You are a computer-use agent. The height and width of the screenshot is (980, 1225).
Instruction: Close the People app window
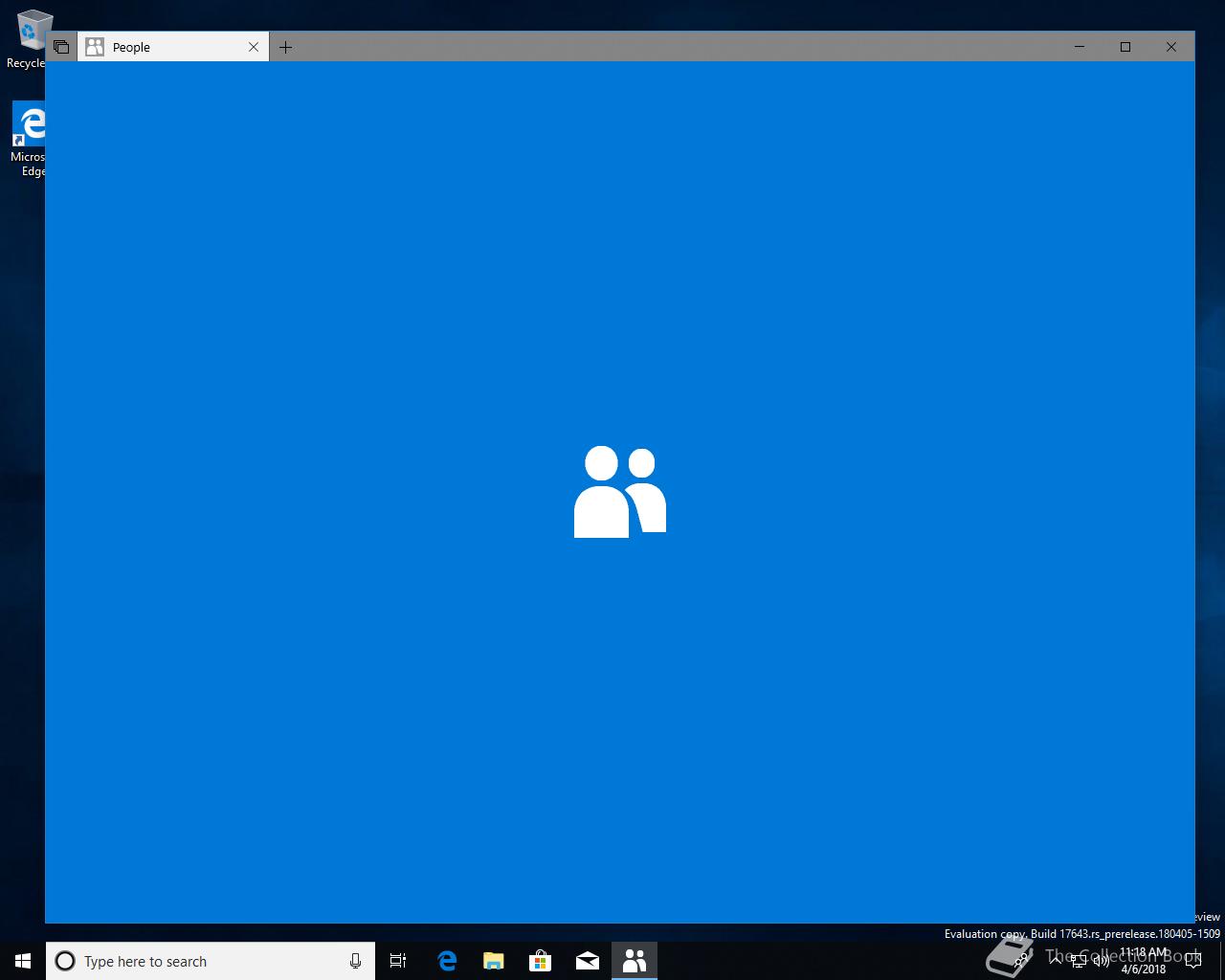(x=1171, y=47)
